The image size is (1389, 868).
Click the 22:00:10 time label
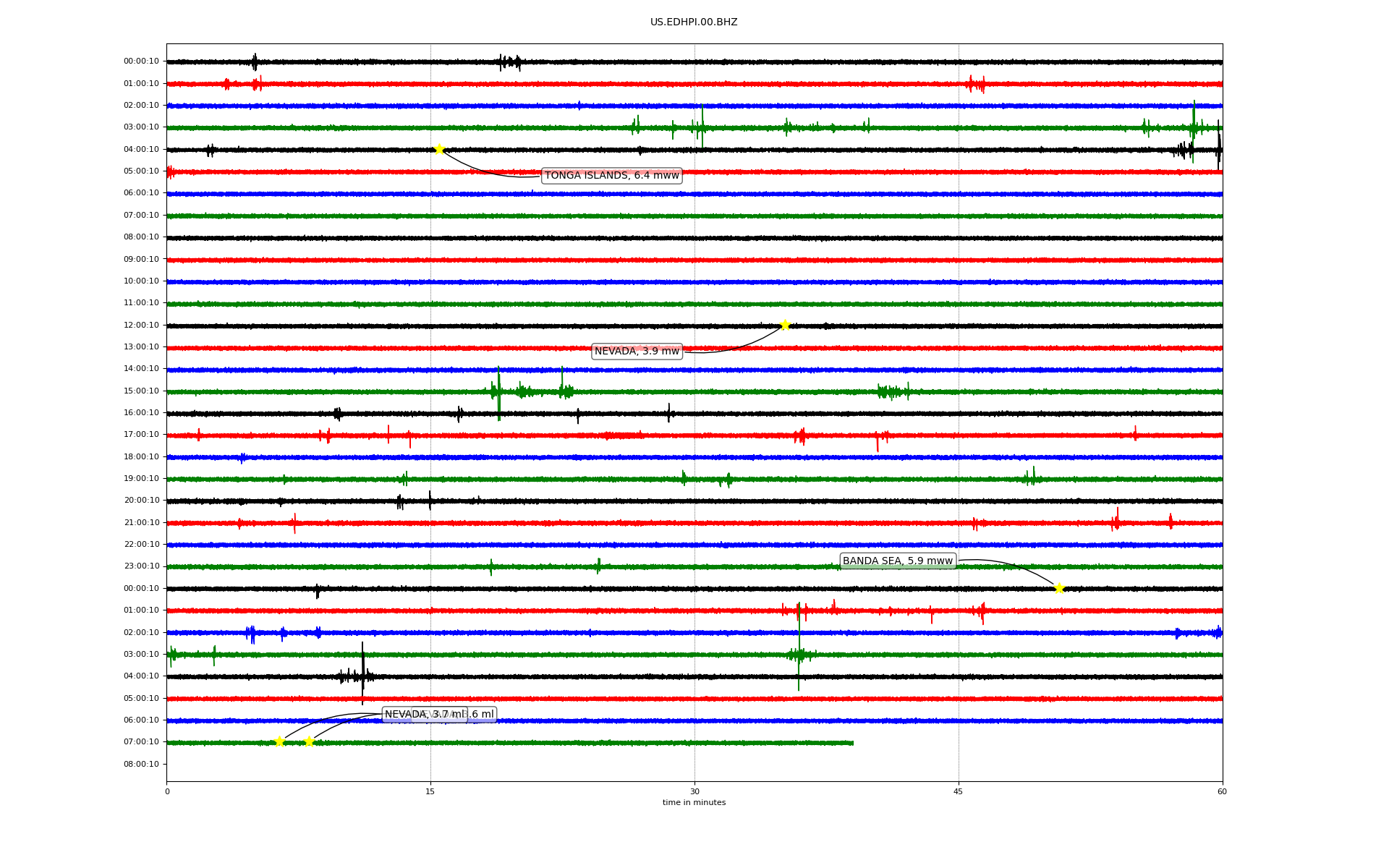[x=141, y=544]
